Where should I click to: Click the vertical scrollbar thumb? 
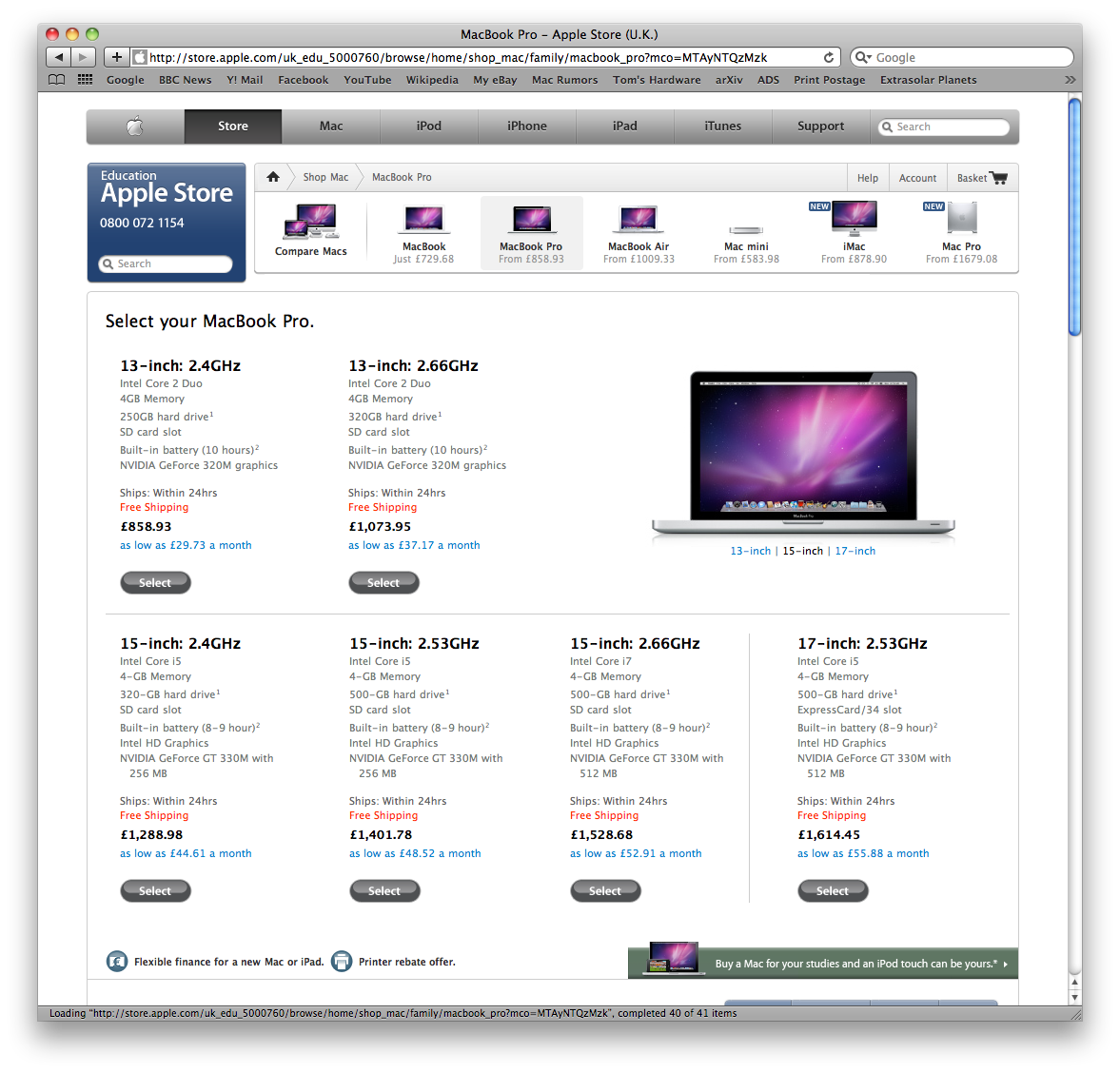[x=1075, y=216]
